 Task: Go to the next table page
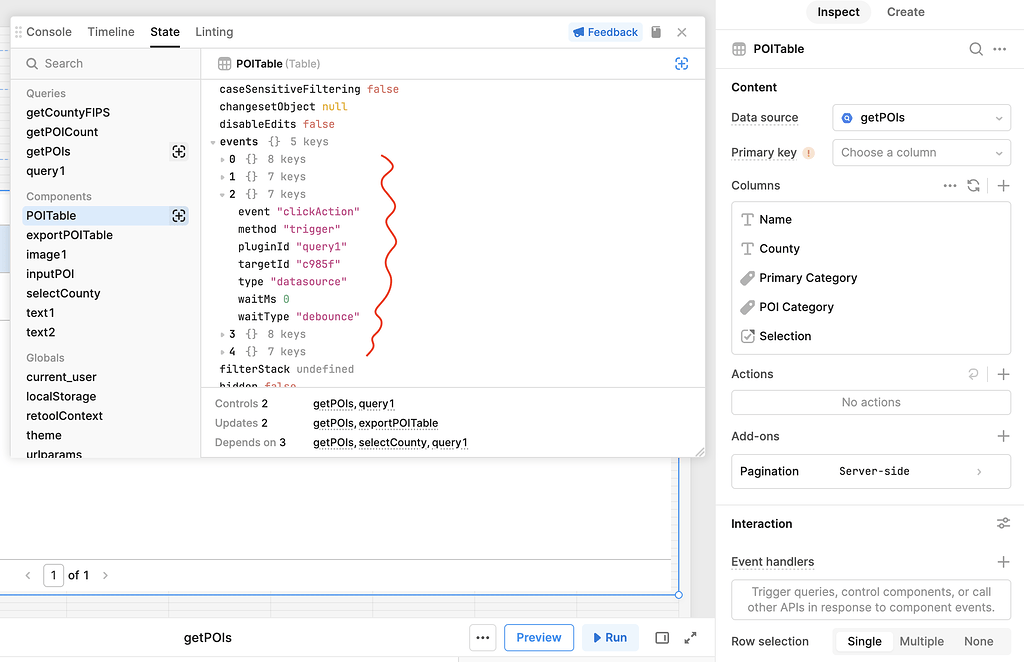(x=105, y=575)
